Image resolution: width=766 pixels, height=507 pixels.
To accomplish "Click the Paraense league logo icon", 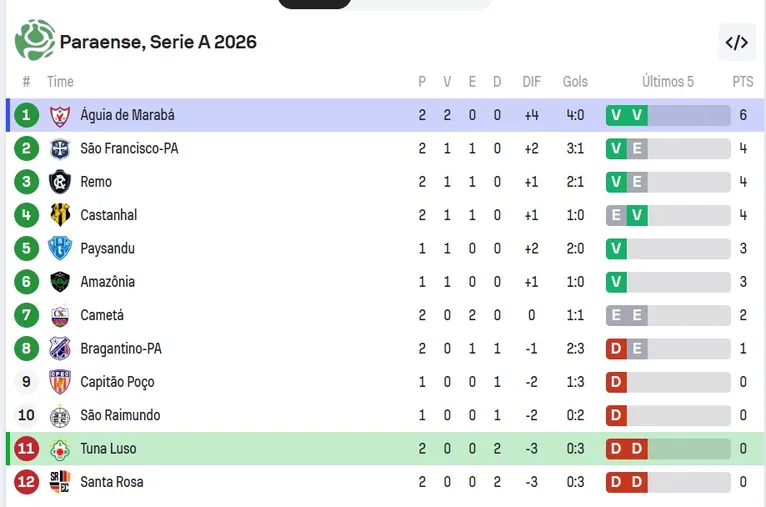I will pos(35,40).
